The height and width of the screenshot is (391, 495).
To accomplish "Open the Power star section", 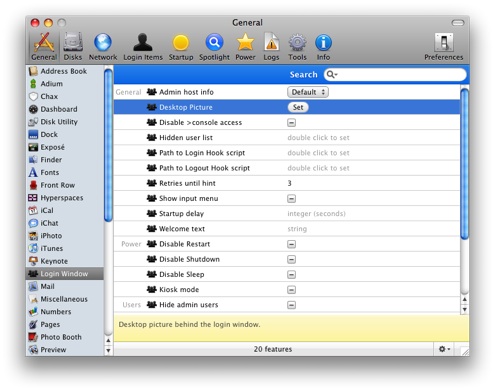I will [245, 47].
